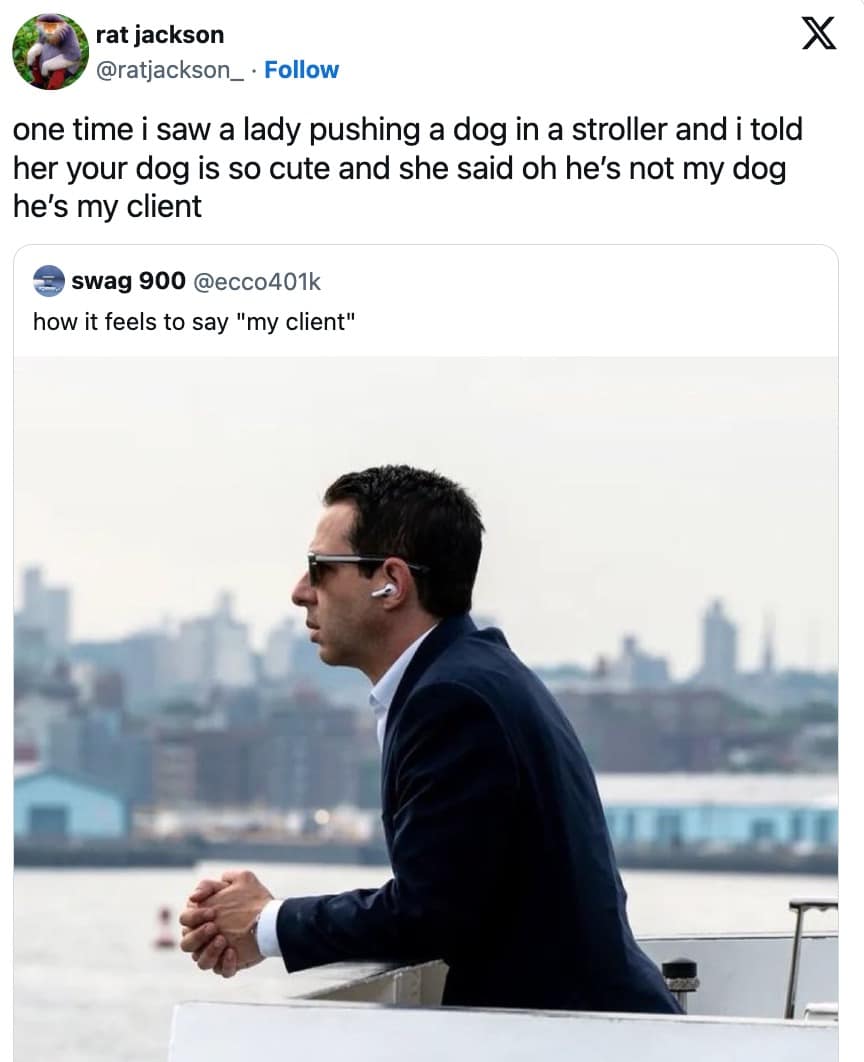The width and height of the screenshot is (864, 1062).
Task: Click the @ecco401k handle
Action: click(x=256, y=282)
